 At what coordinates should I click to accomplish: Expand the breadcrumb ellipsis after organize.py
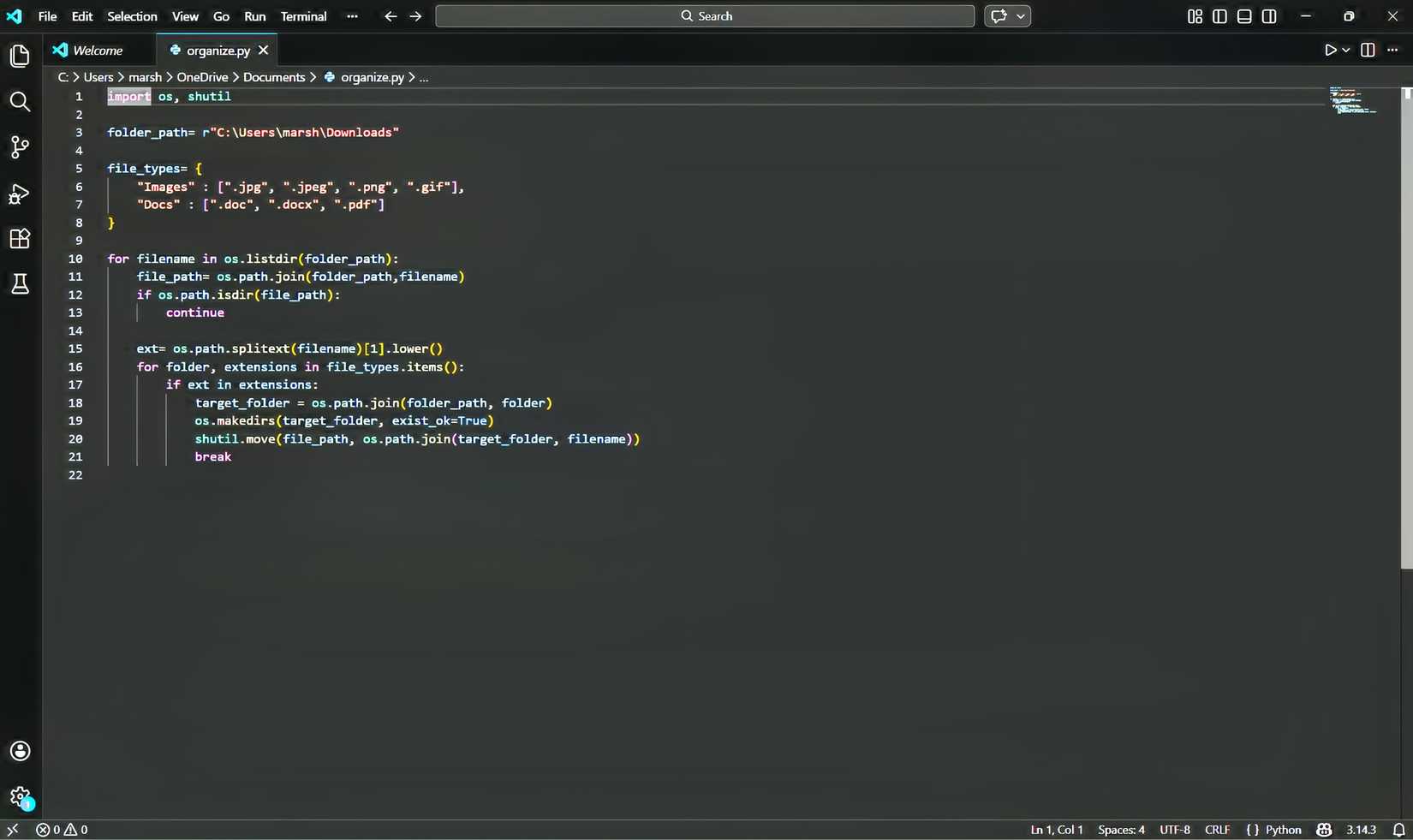coord(424,77)
